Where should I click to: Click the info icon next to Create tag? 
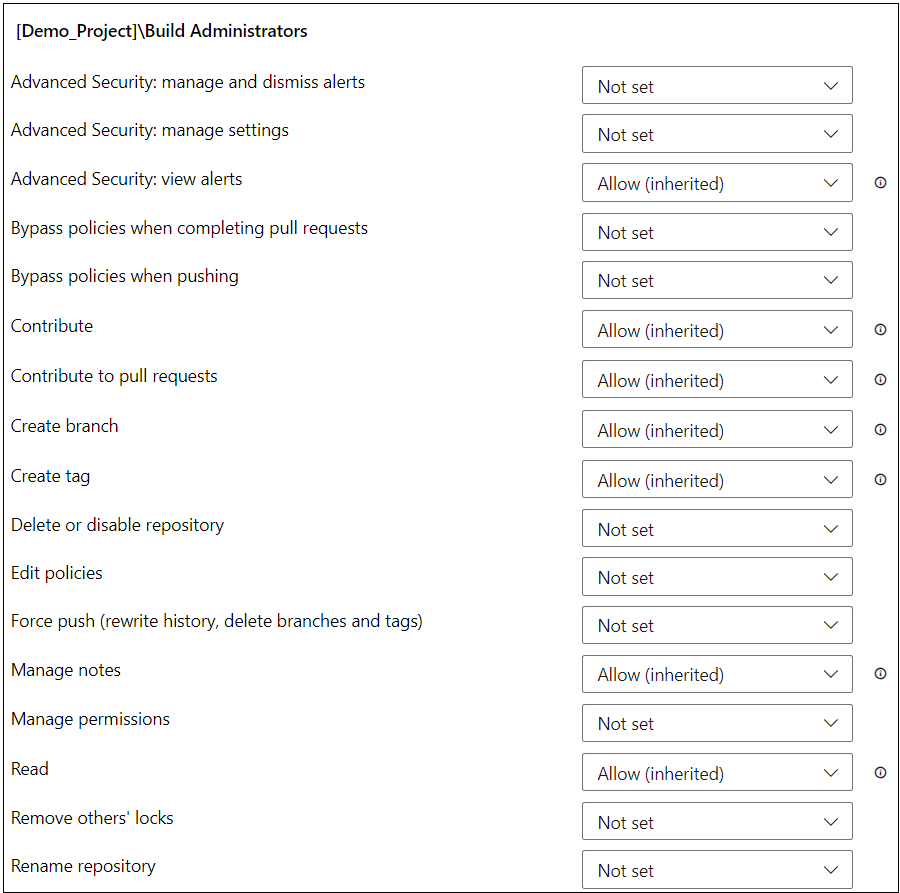(880, 479)
